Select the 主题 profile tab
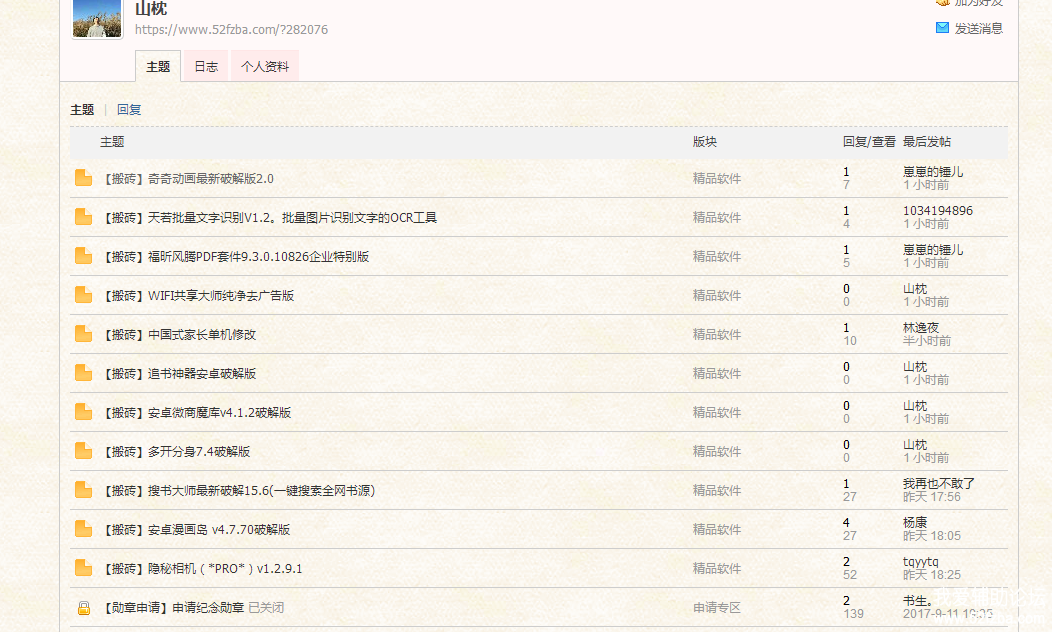Screen dimensions: 1052x632 point(158,67)
